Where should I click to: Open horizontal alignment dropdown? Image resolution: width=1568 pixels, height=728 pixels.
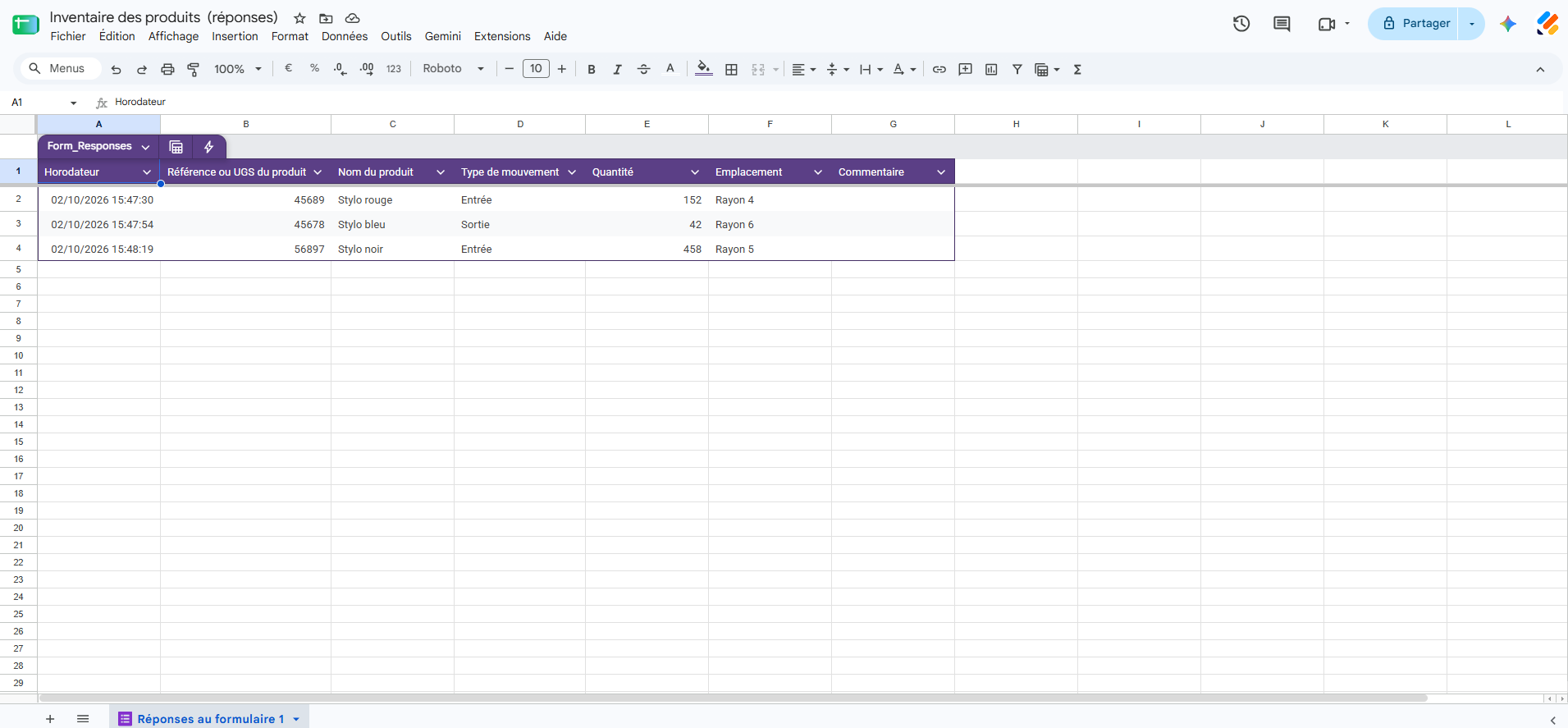click(x=803, y=70)
